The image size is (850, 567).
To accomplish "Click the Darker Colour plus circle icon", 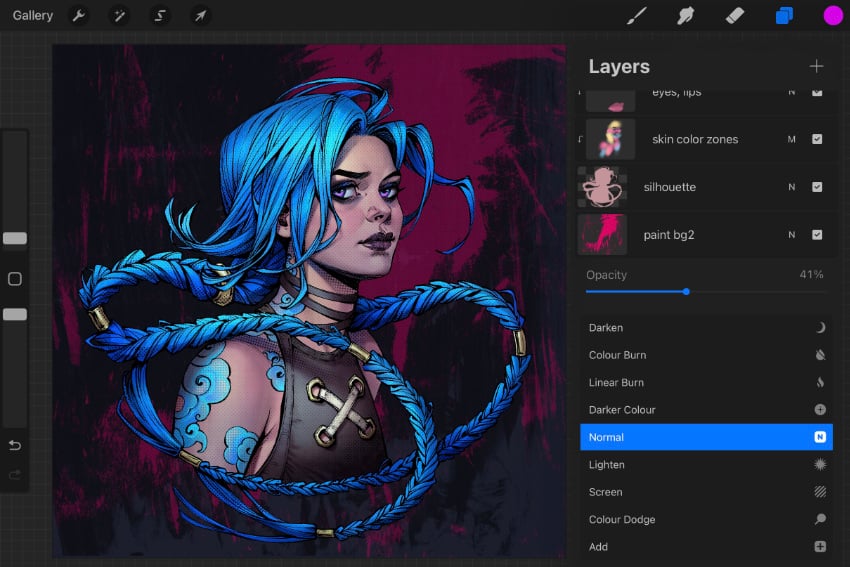I will point(820,410).
